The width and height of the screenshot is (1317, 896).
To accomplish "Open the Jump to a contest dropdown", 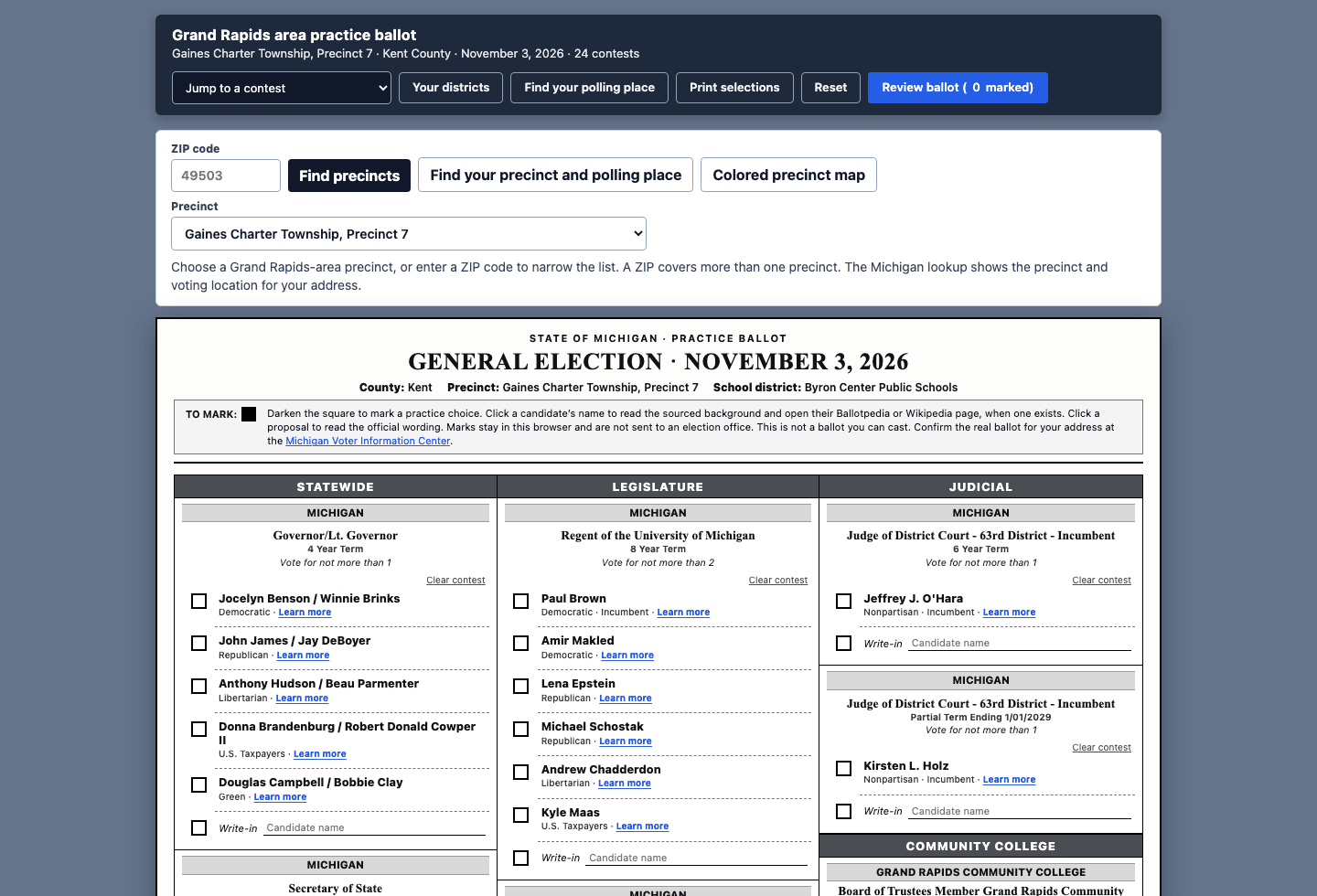I will tap(282, 88).
